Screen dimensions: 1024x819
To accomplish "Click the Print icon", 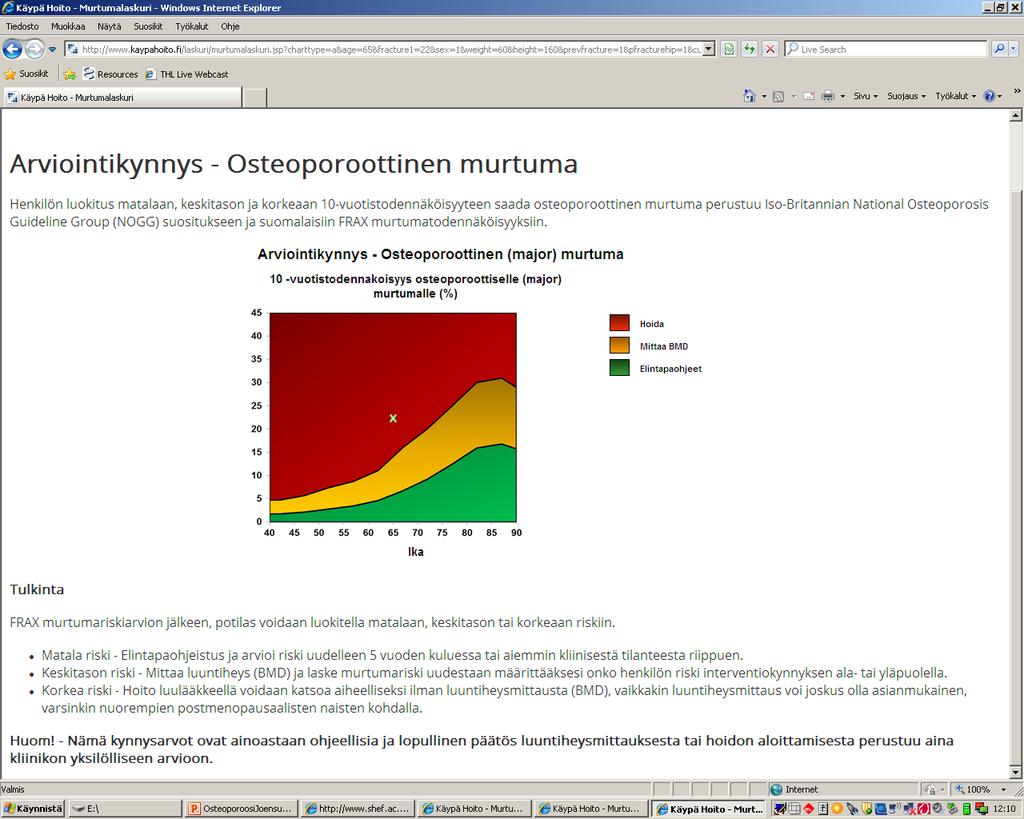I will (x=828, y=97).
